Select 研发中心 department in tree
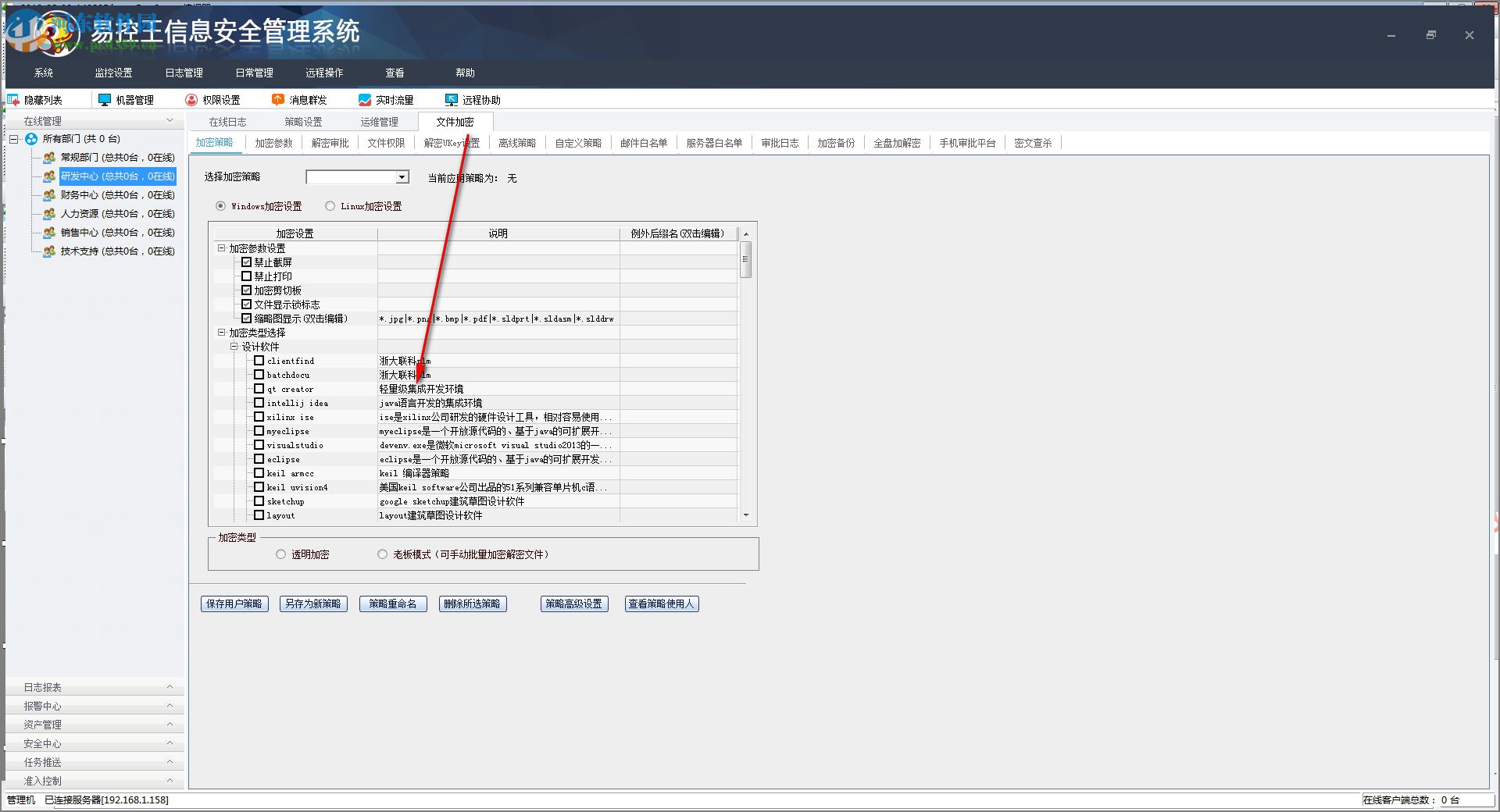1500x812 pixels. 117,176
